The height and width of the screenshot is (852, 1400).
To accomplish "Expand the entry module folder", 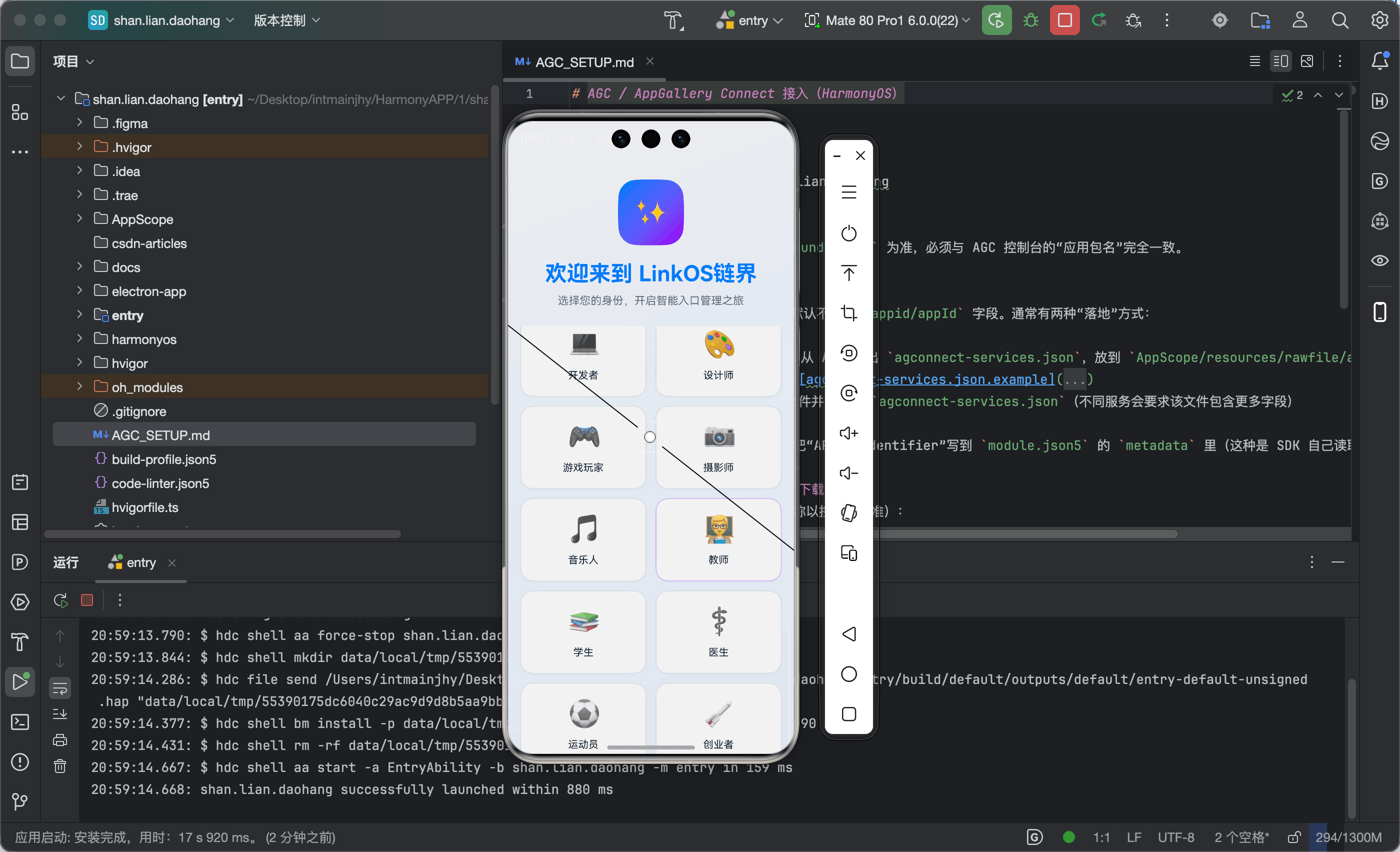I will (79, 314).
